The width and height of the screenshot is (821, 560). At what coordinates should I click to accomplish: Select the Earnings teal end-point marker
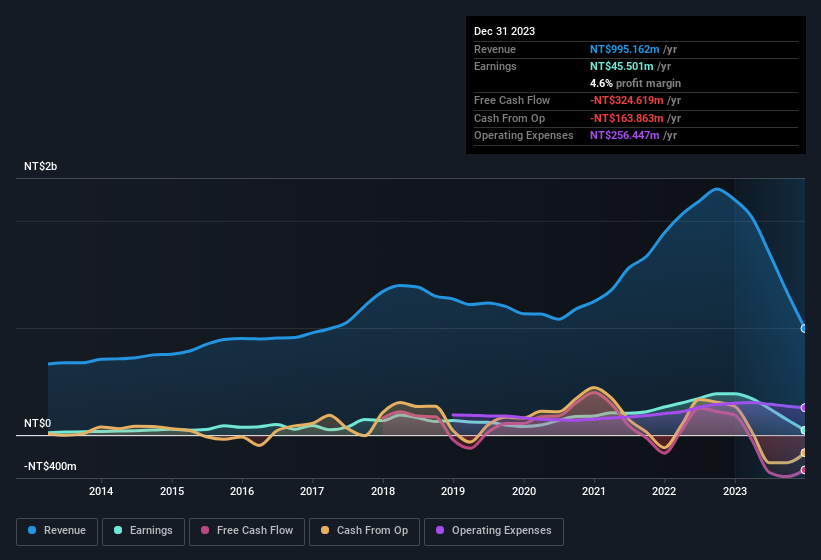pyautogui.click(x=804, y=430)
